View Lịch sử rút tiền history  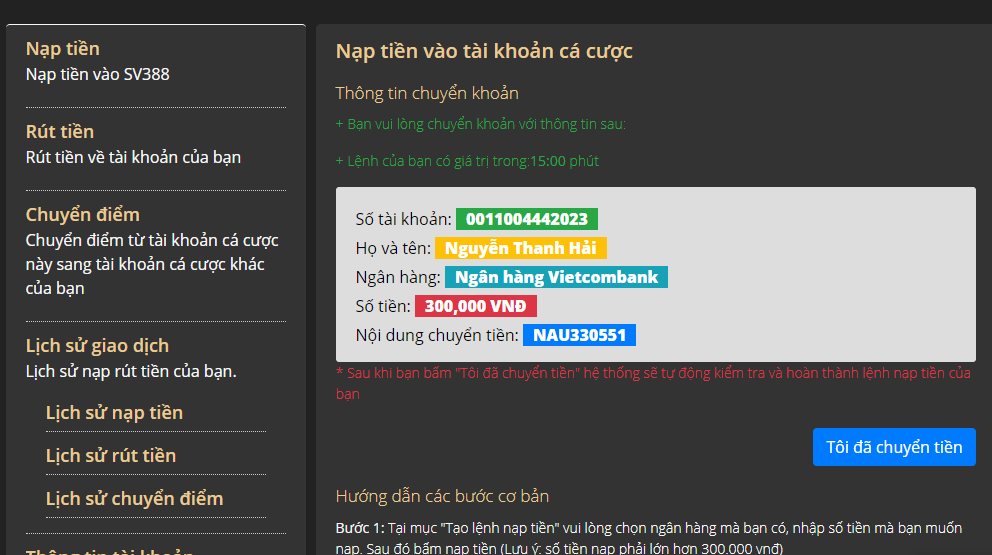[x=111, y=456]
